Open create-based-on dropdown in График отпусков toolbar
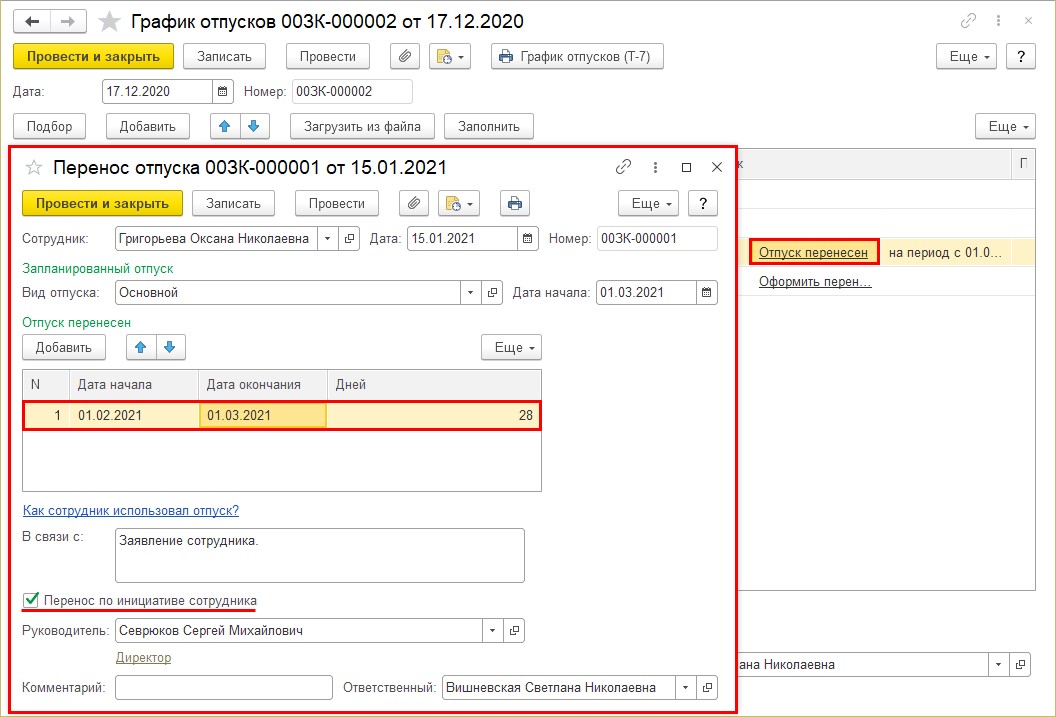The width and height of the screenshot is (1056, 717). pos(450,57)
